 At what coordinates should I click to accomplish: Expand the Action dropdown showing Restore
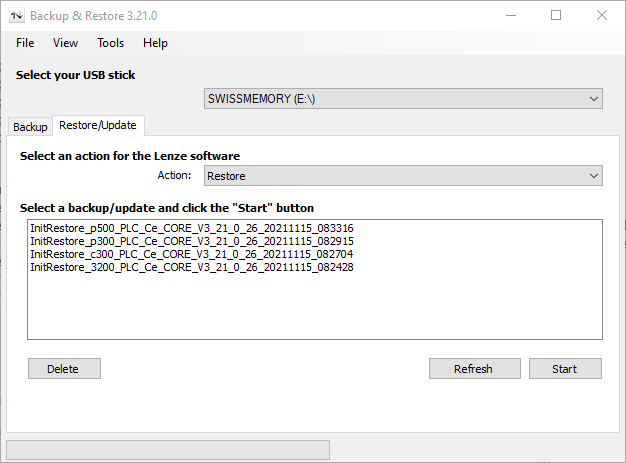pos(403,176)
